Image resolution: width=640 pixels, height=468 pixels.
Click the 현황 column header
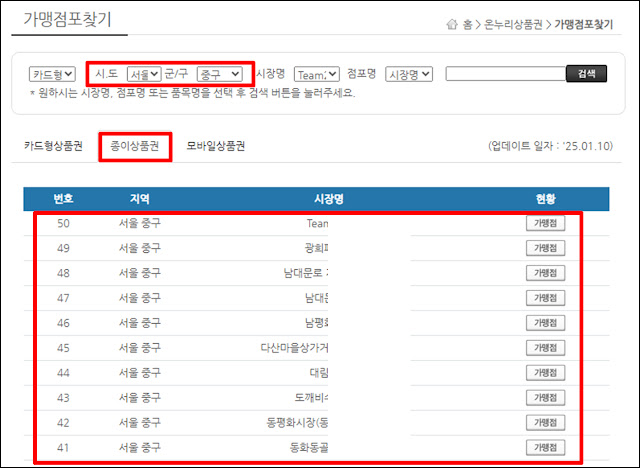(546, 199)
